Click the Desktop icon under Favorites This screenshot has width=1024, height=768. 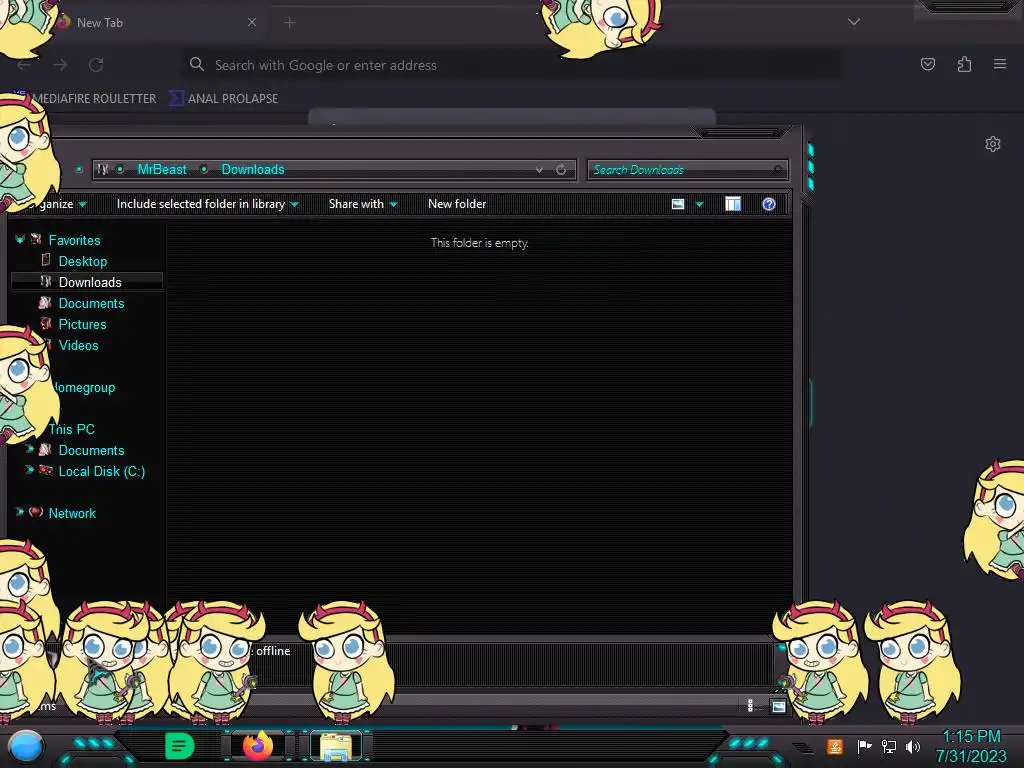46,260
